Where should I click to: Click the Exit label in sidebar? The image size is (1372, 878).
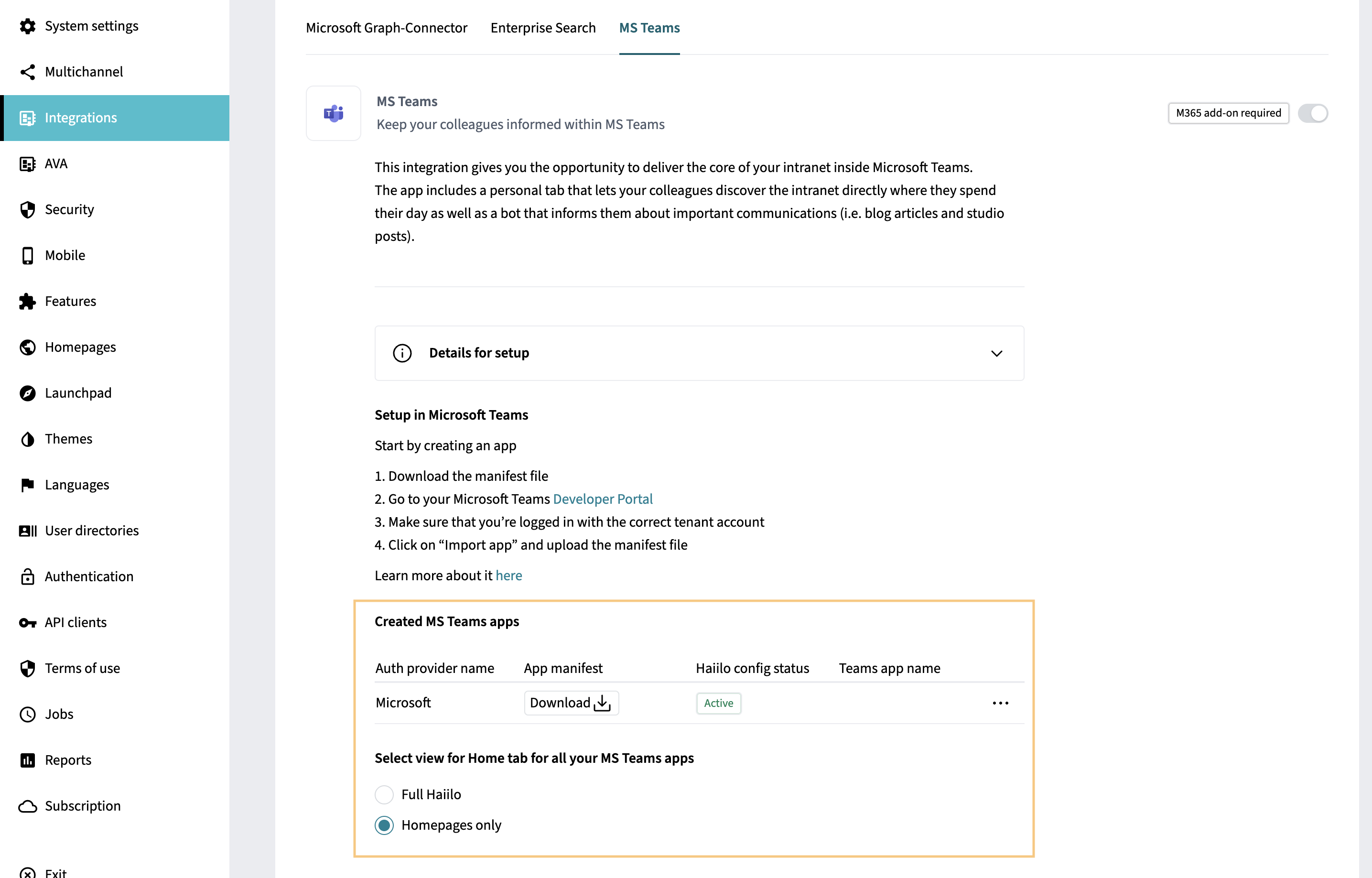pyautogui.click(x=56, y=872)
